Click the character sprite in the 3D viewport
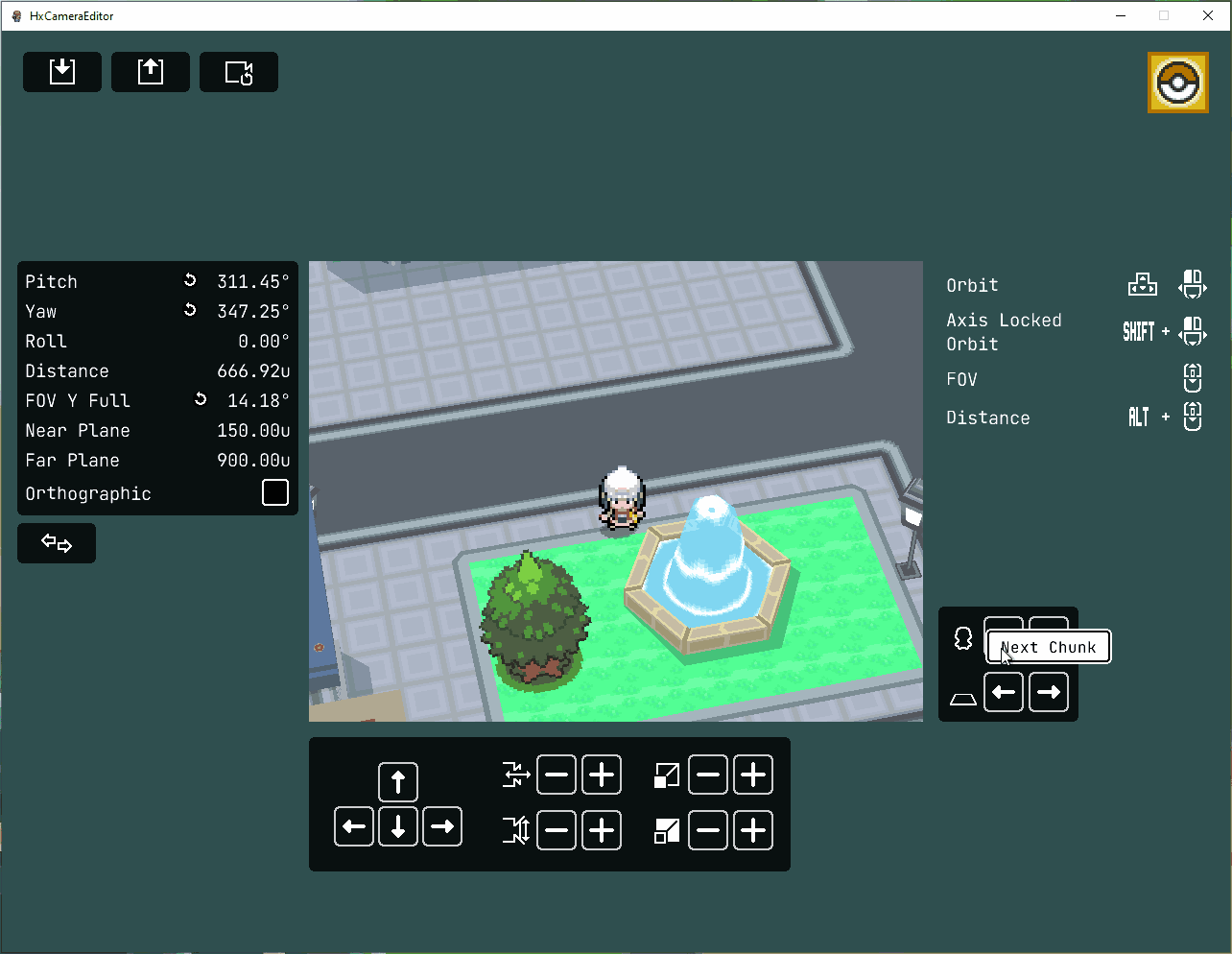Screen dimensions: 1232x954 point(622,498)
